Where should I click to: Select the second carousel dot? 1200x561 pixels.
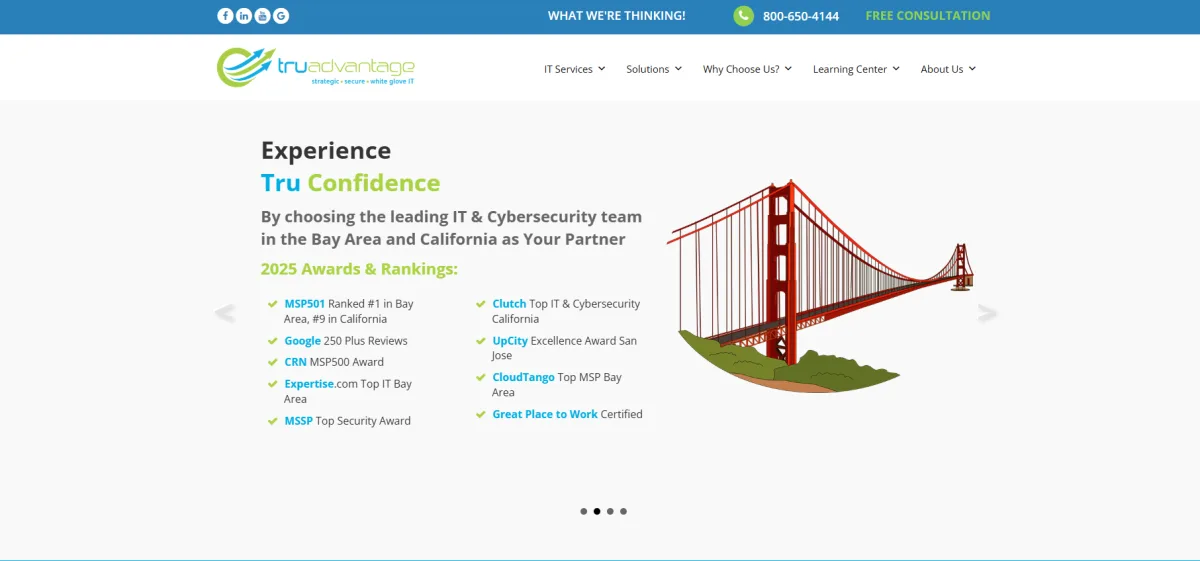tap(597, 511)
